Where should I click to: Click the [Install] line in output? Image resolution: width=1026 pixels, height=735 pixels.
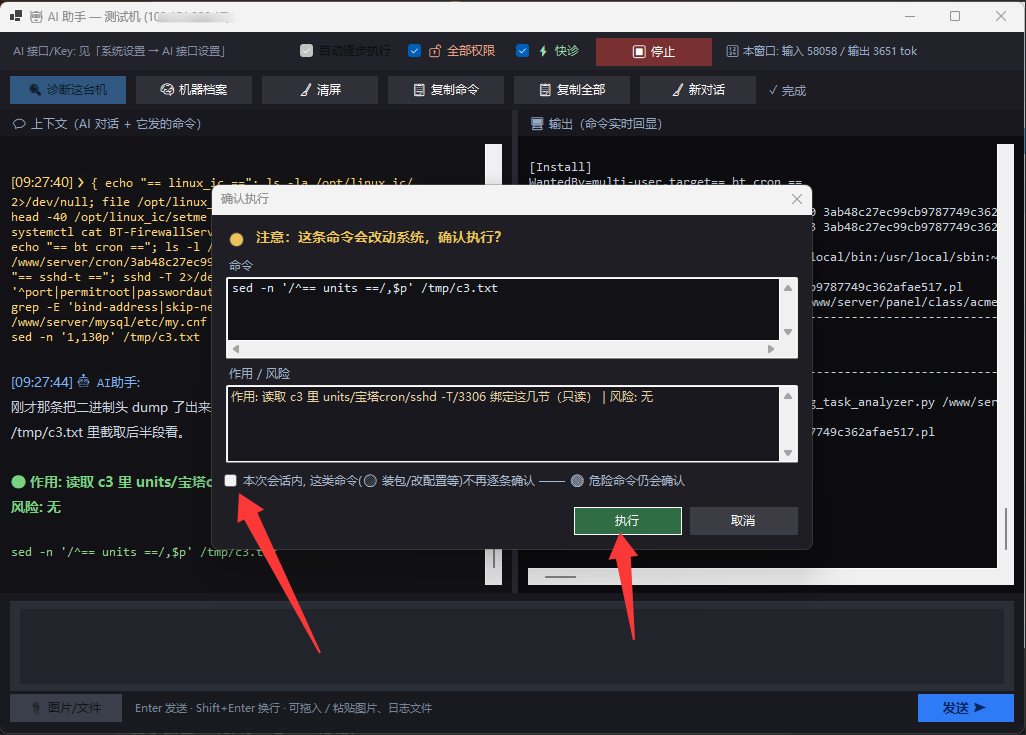[x=560, y=167]
